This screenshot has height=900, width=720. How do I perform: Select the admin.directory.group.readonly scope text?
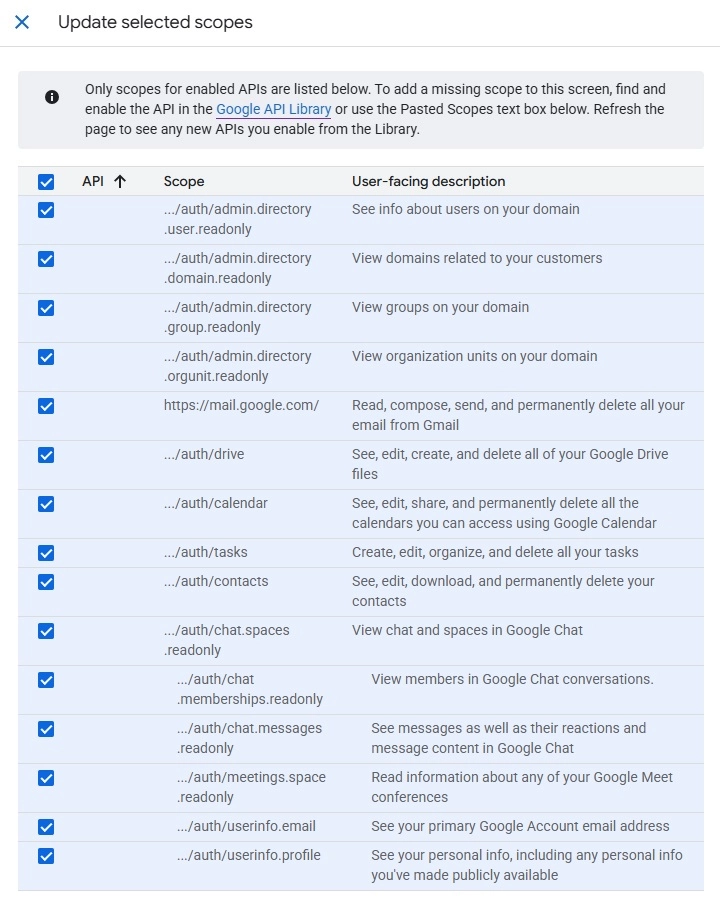pos(237,317)
